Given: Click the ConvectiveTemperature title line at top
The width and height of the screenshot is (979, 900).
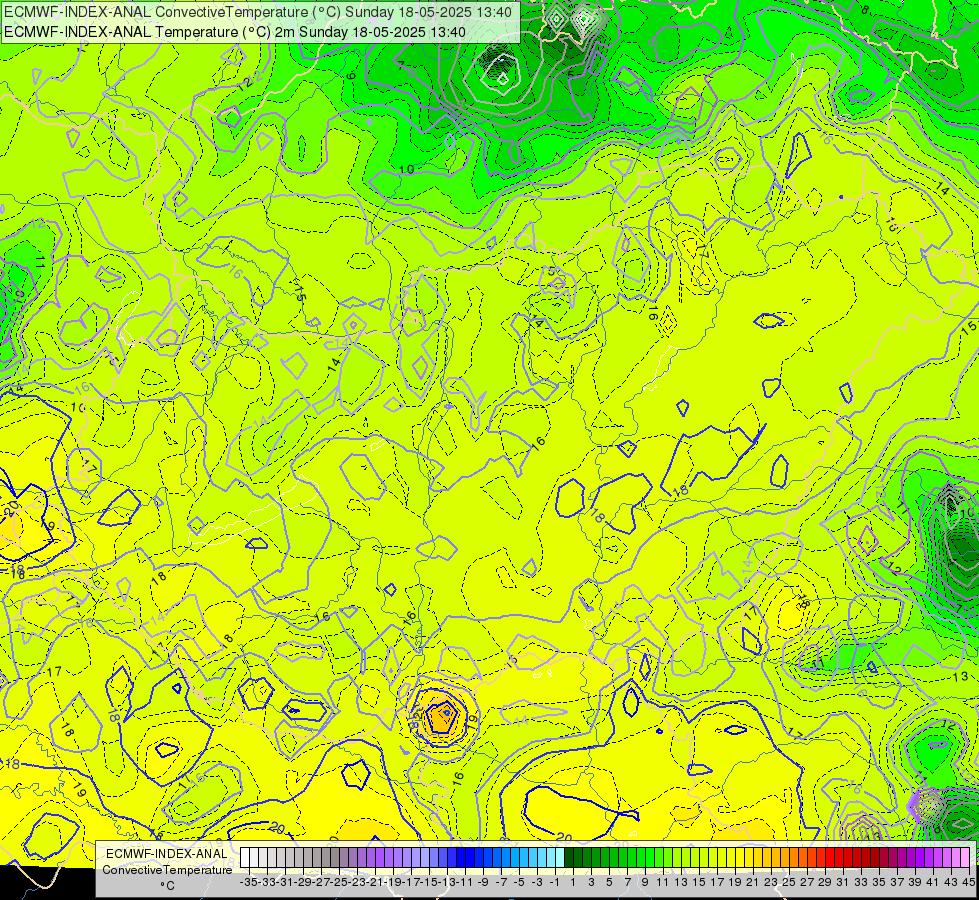Looking at the screenshot, I should [x=258, y=12].
